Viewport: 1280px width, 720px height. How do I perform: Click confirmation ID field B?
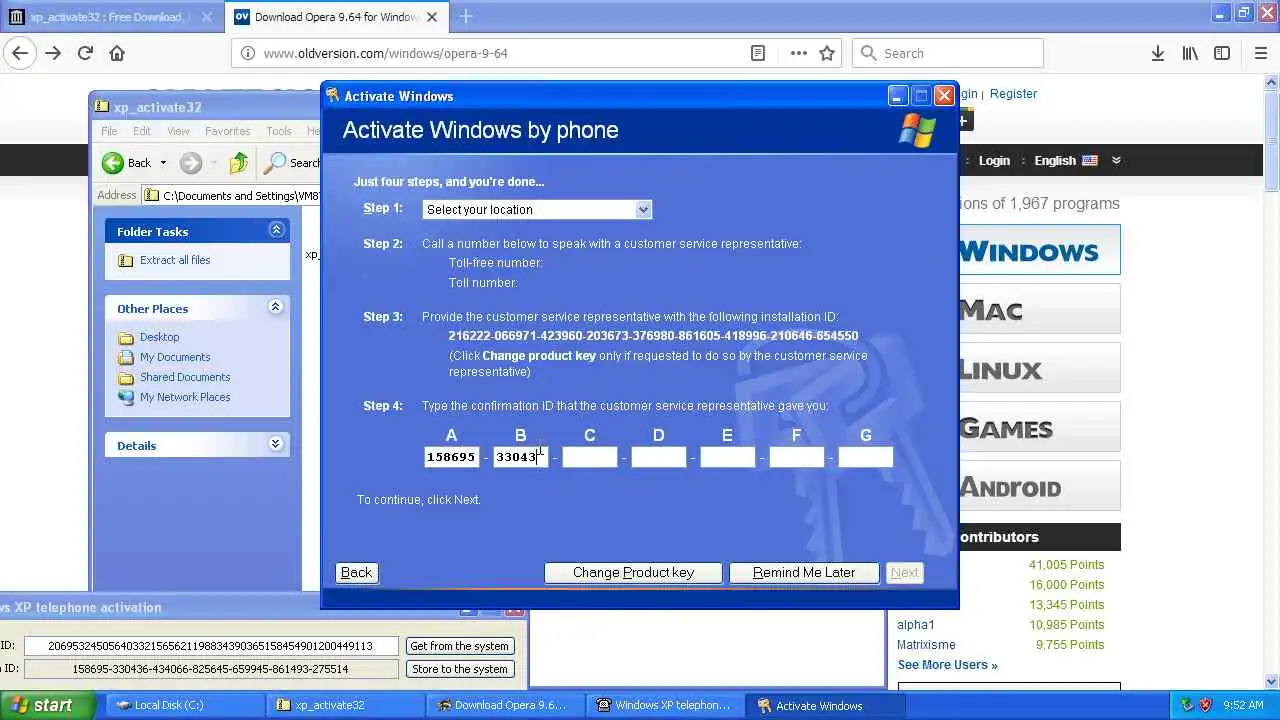click(520, 457)
